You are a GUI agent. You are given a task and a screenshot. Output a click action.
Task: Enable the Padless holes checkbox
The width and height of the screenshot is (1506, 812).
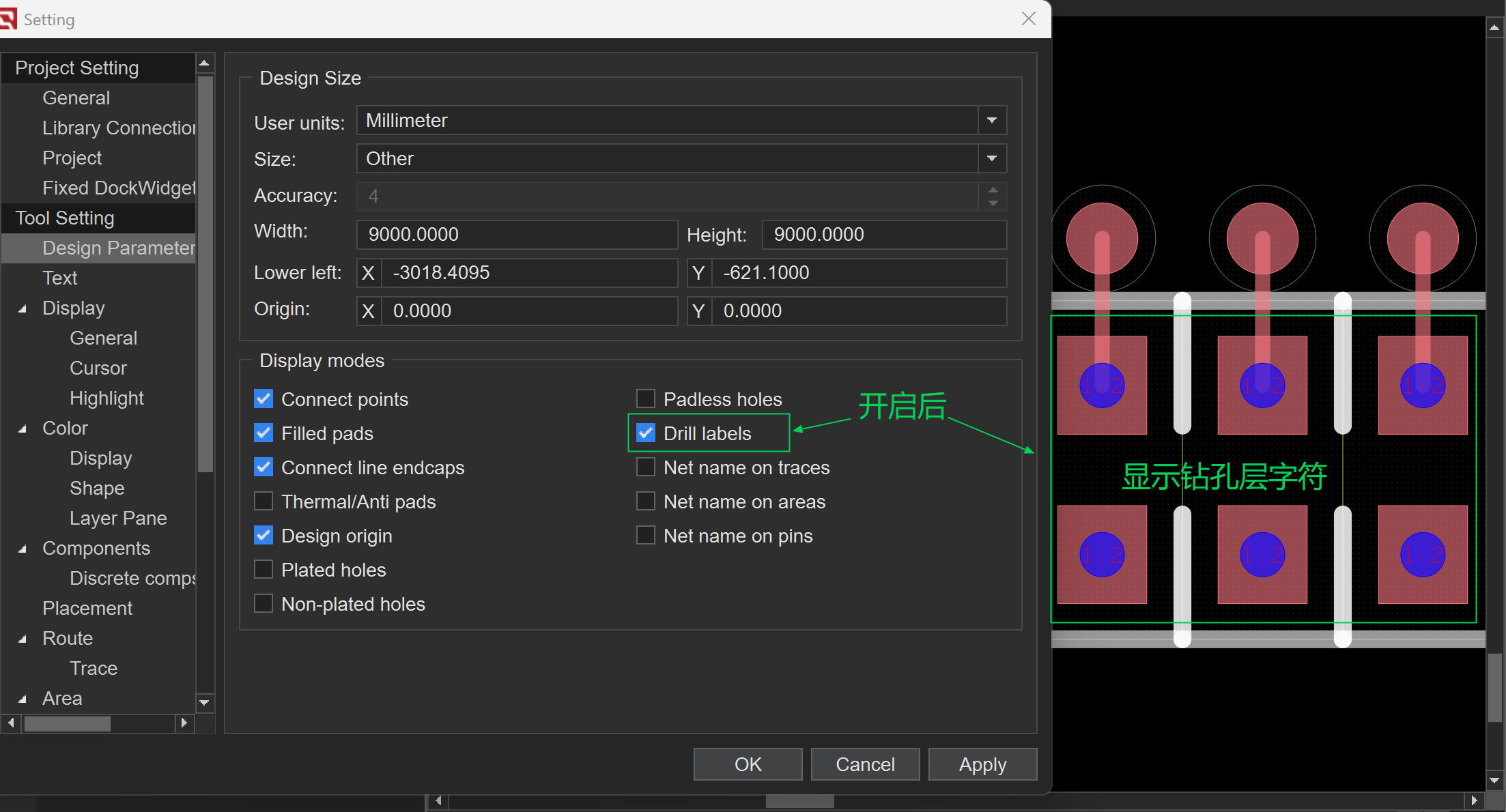pyautogui.click(x=646, y=399)
